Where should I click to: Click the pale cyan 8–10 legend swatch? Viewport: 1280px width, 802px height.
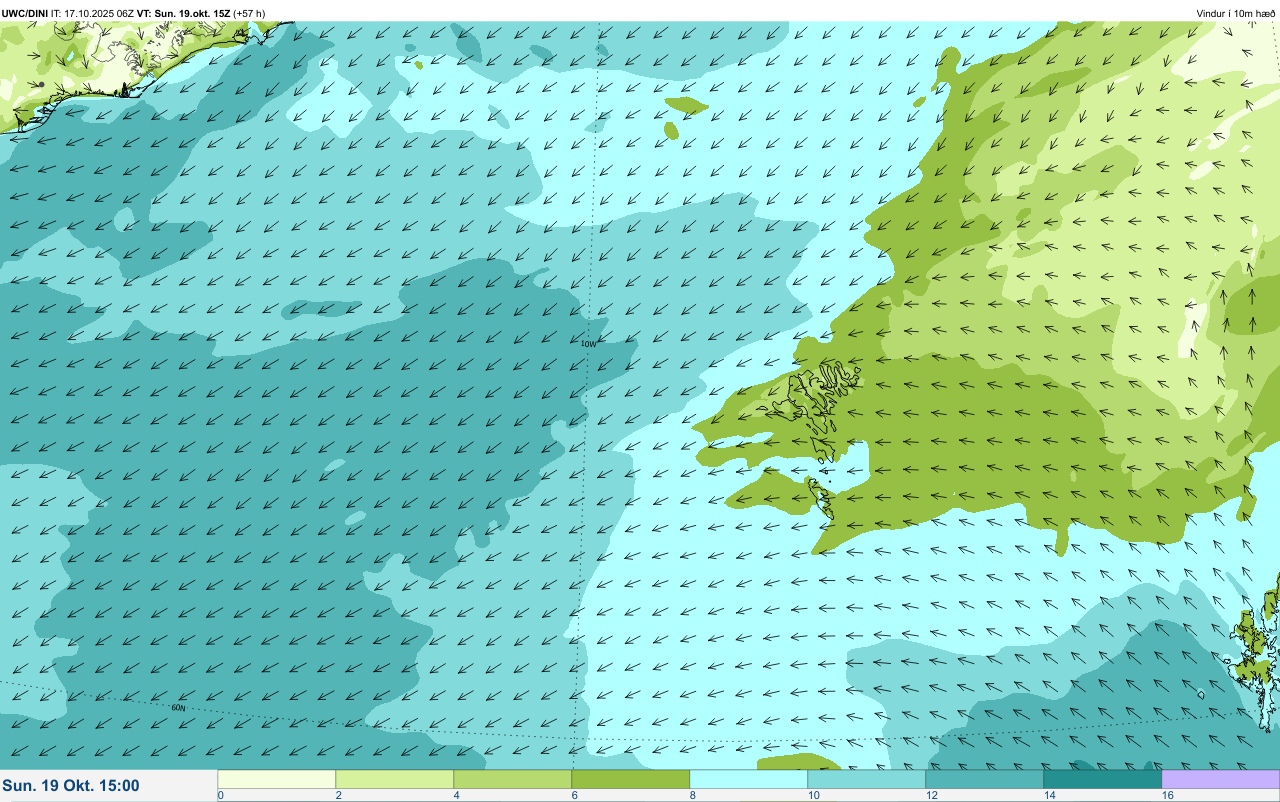click(748, 779)
